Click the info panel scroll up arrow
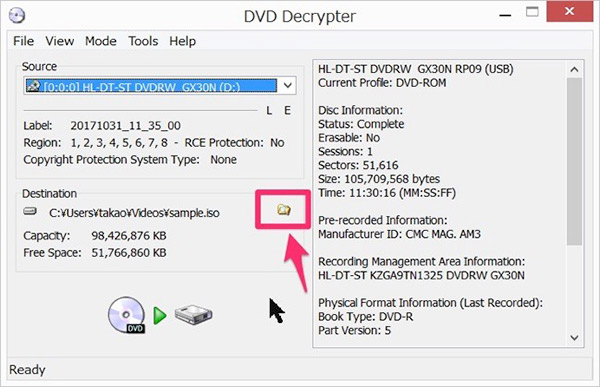600x387 pixels. (574, 70)
